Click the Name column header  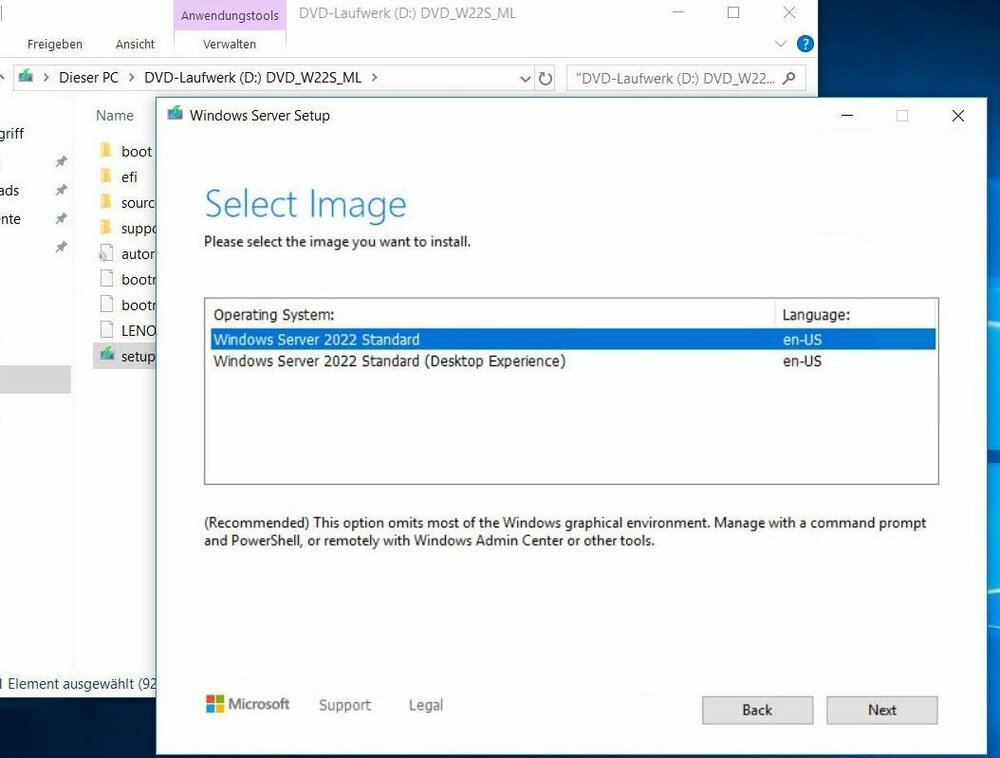(115, 115)
